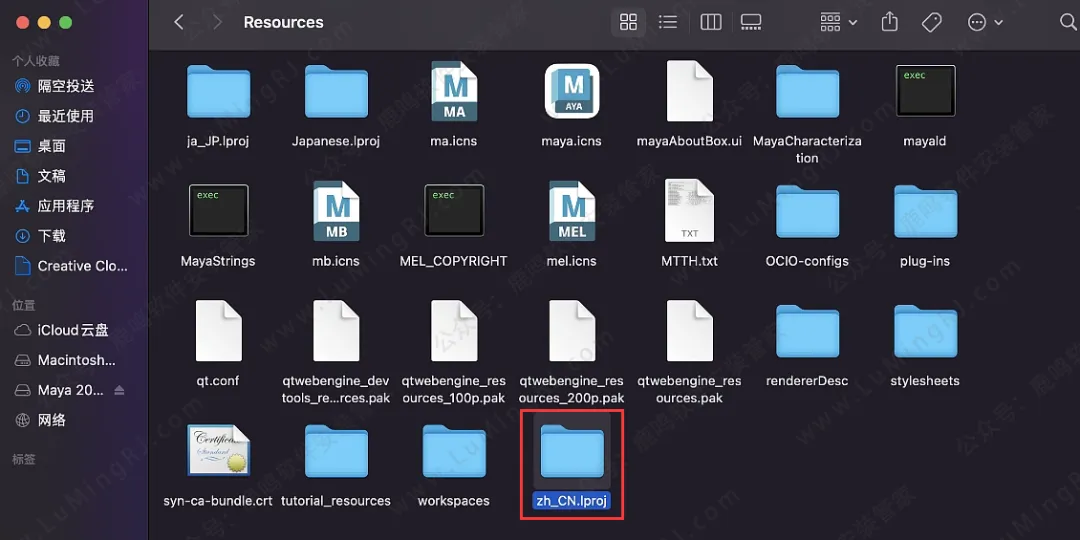Select the syn-ca-bundle.crt certificate file

pyautogui.click(x=218, y=452)
